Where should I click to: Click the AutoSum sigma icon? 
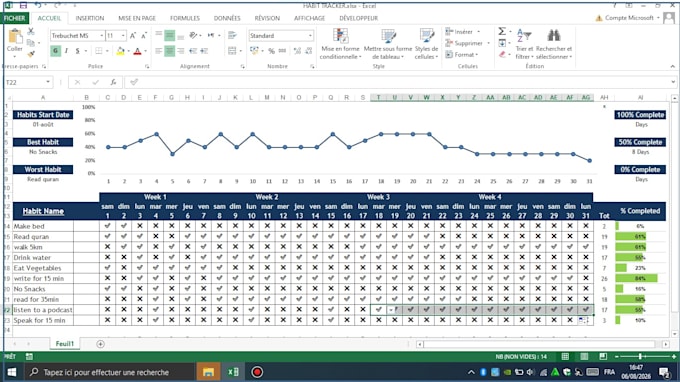point(502,32)
